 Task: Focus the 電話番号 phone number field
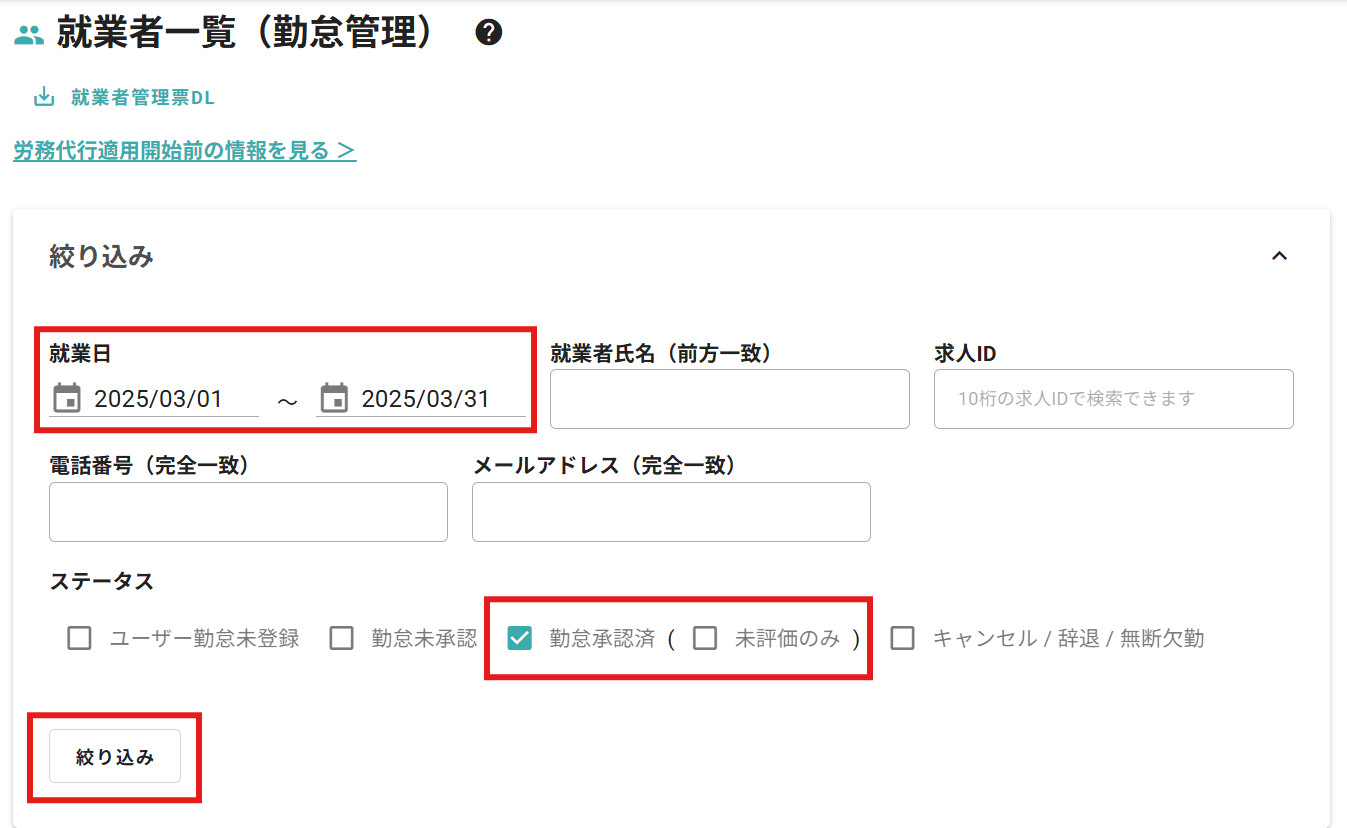(x=248, y=512)
